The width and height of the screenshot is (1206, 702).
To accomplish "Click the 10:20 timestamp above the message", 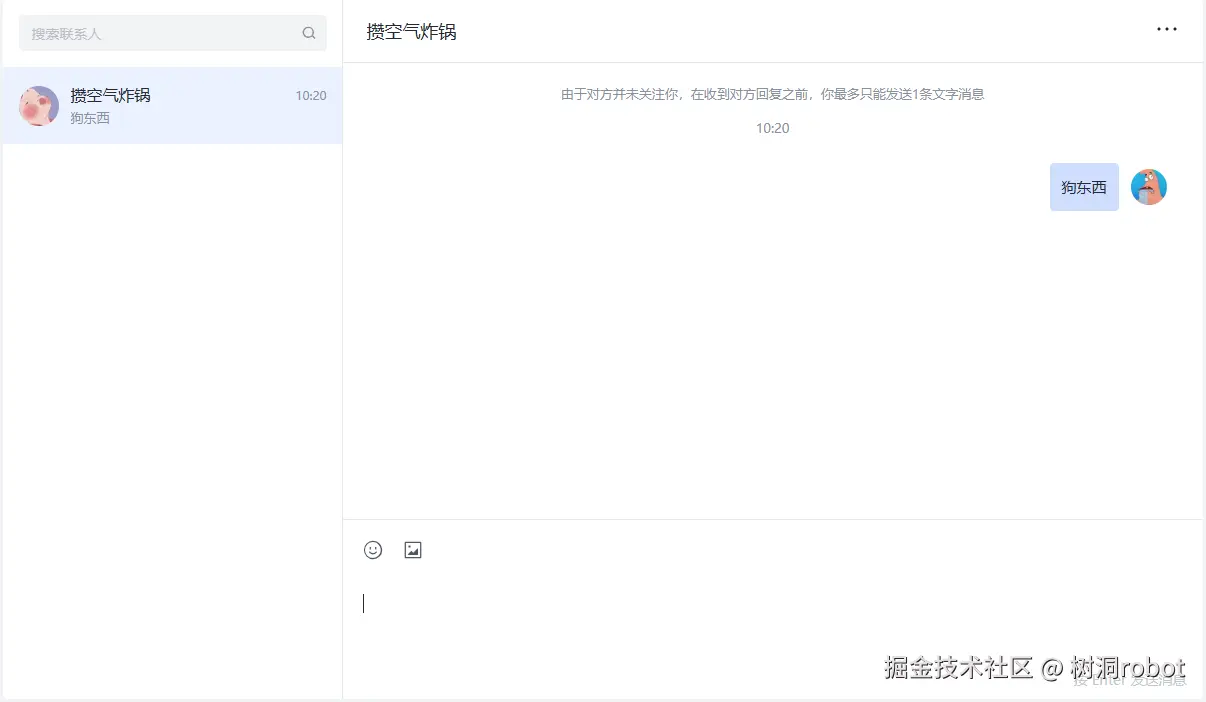I will (773, 128).
